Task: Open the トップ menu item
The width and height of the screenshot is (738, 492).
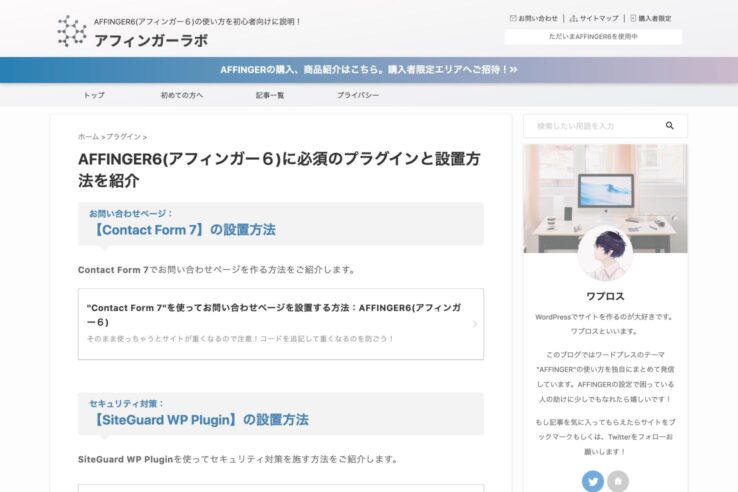Action: tap(94, 95)
